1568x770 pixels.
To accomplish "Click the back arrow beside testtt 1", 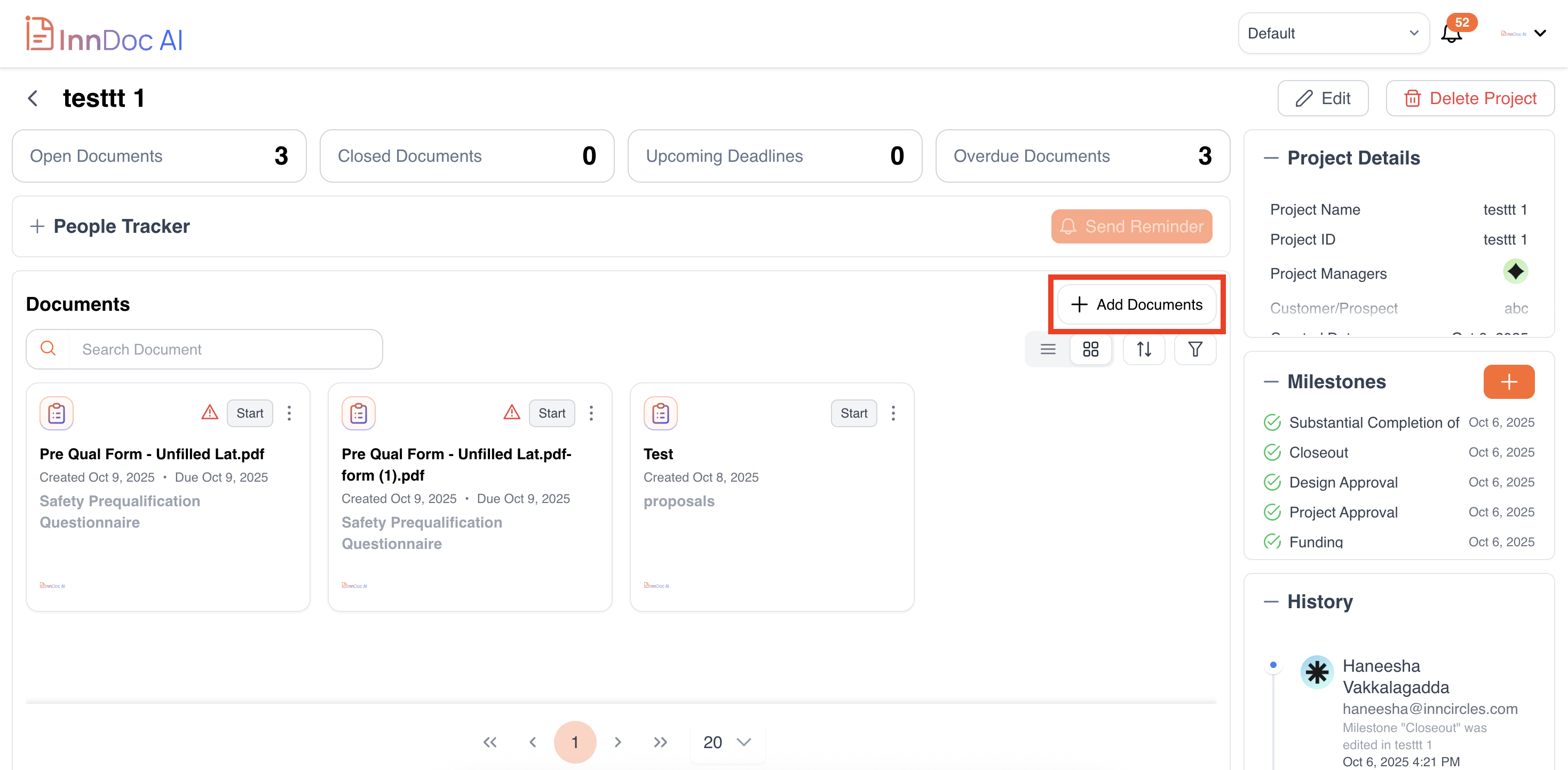I will point(34,98).
